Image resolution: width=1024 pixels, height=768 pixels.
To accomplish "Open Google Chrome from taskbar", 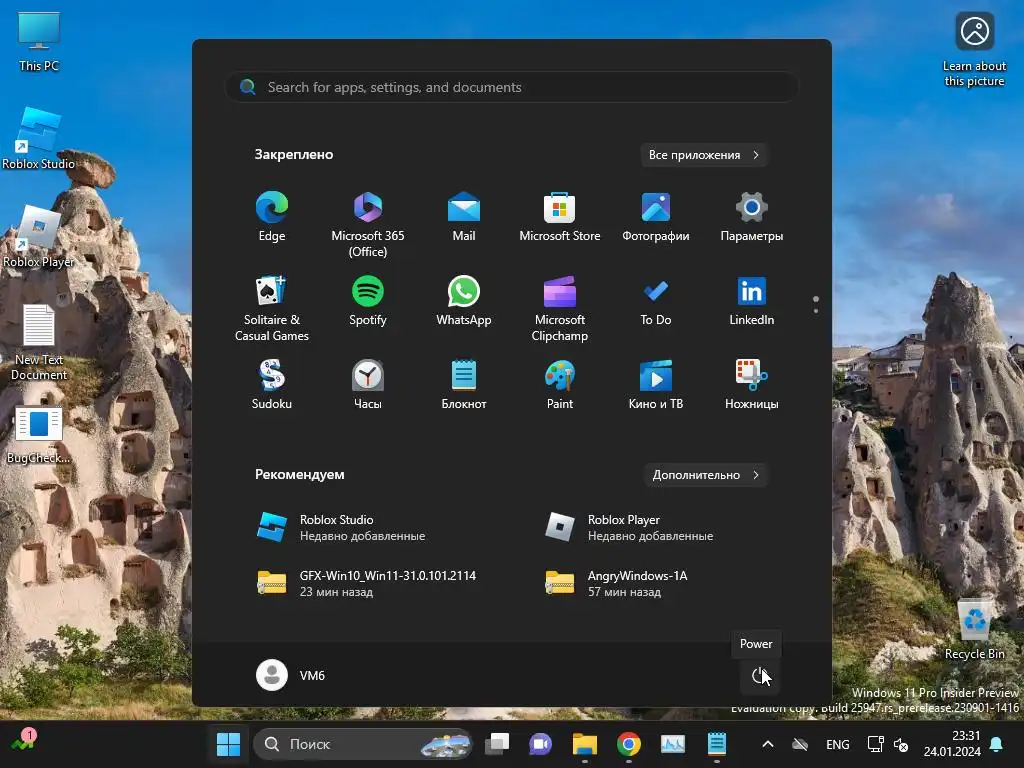I will pos(628,744).
